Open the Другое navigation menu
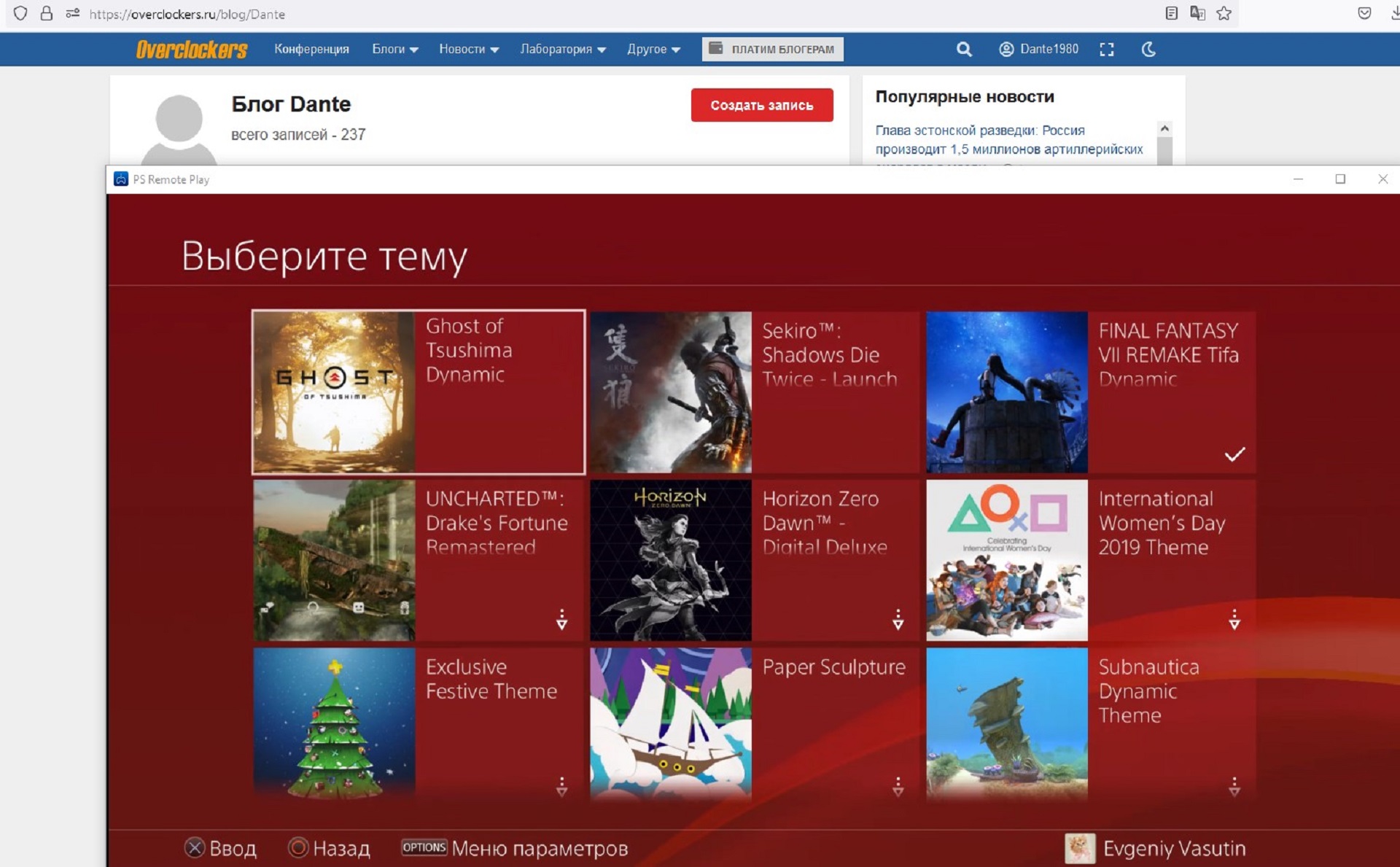The width and height of the screenshot is (1400, 867). tap(653, 49)
